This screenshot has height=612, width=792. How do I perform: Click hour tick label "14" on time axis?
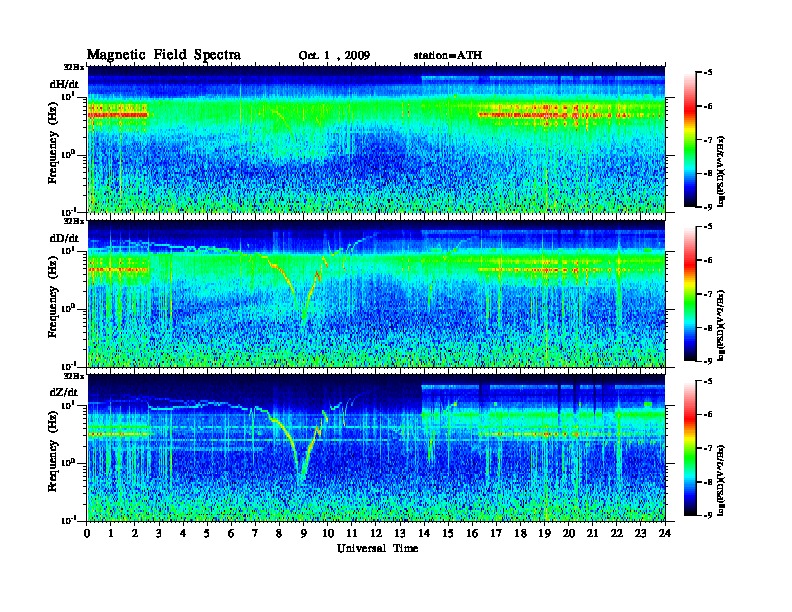pyautogui.click(x=424, y=534)
